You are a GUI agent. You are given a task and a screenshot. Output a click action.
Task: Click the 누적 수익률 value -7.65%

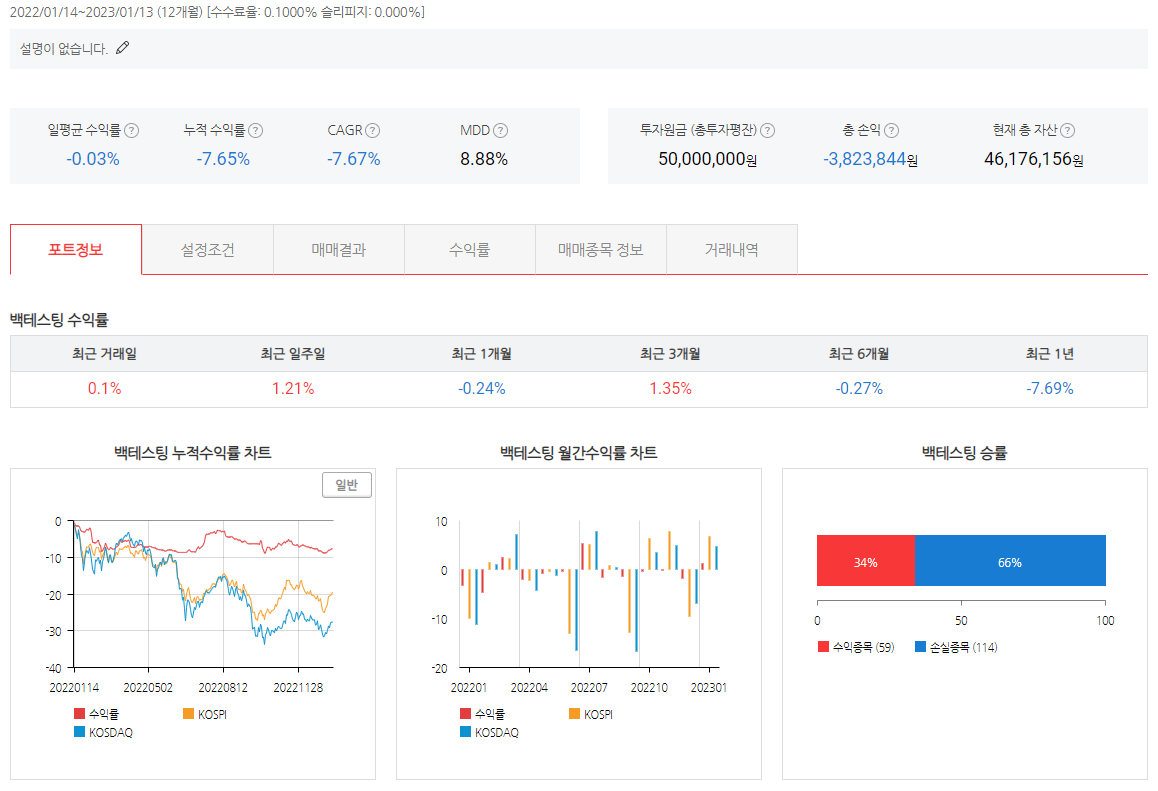coord(223,159)
